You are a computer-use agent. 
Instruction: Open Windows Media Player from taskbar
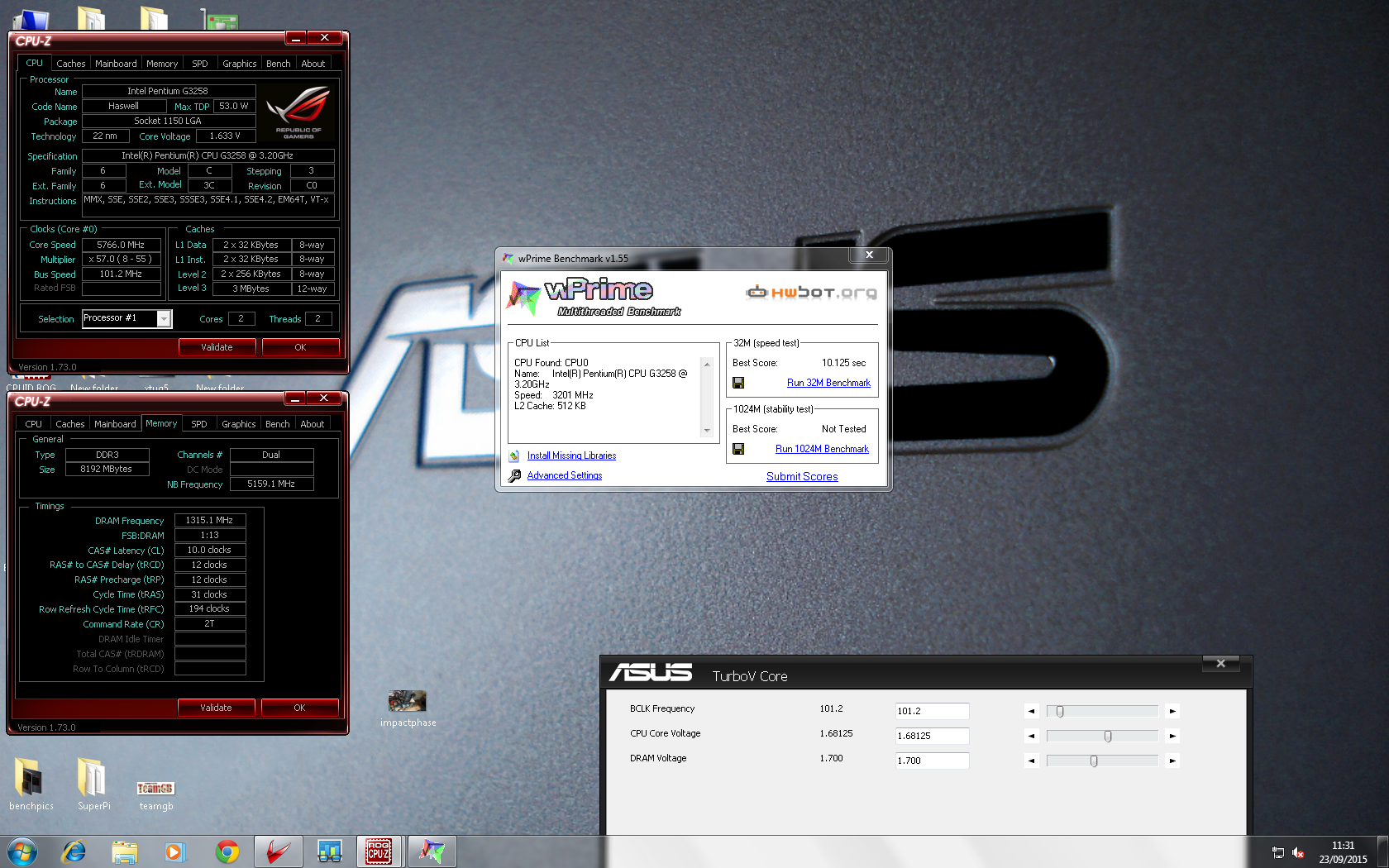click(174, 851)
